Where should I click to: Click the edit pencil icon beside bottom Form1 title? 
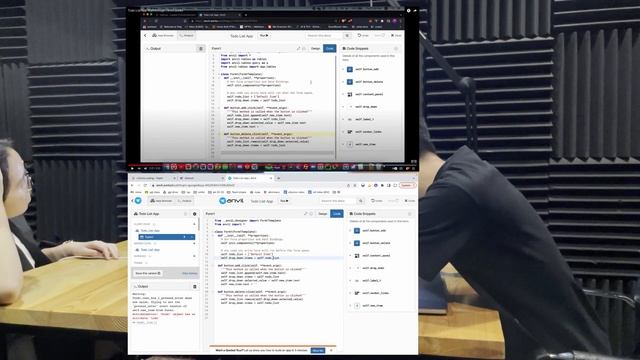(x=305, y=213)
